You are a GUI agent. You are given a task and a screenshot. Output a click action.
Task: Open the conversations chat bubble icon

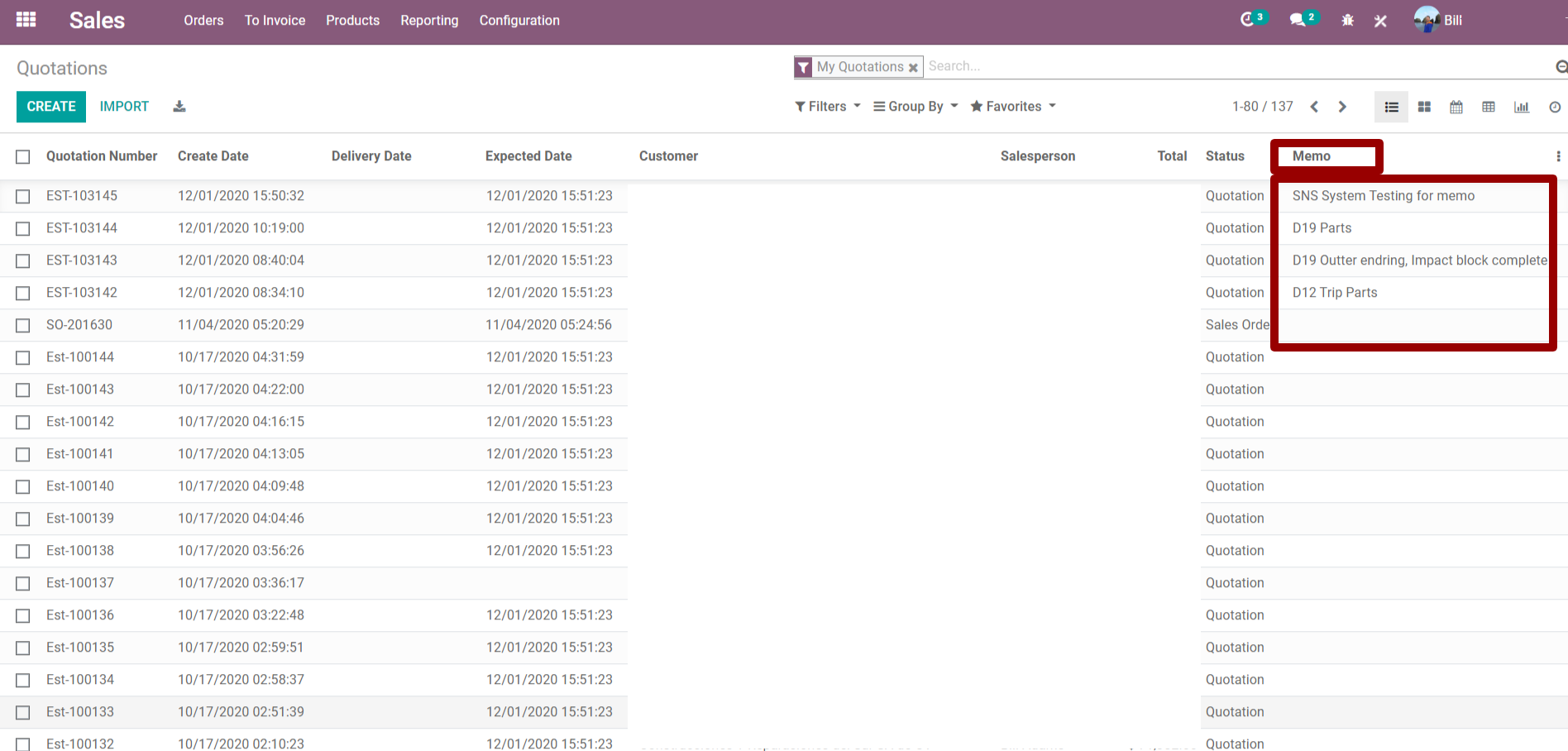1298,20
